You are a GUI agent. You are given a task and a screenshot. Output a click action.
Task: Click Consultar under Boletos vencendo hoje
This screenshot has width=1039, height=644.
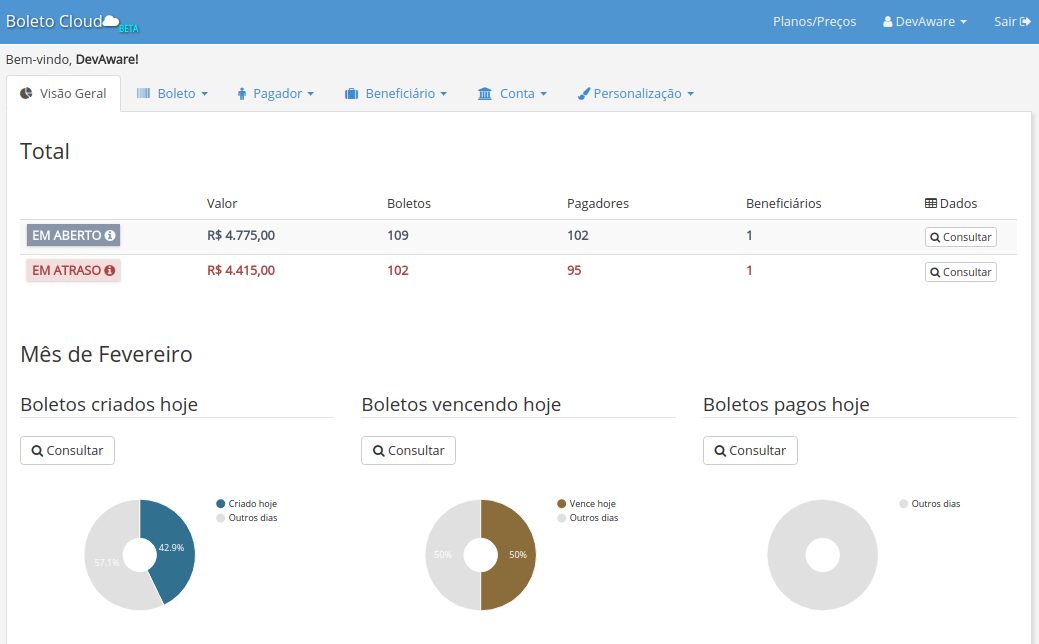[x=408, y=451]
